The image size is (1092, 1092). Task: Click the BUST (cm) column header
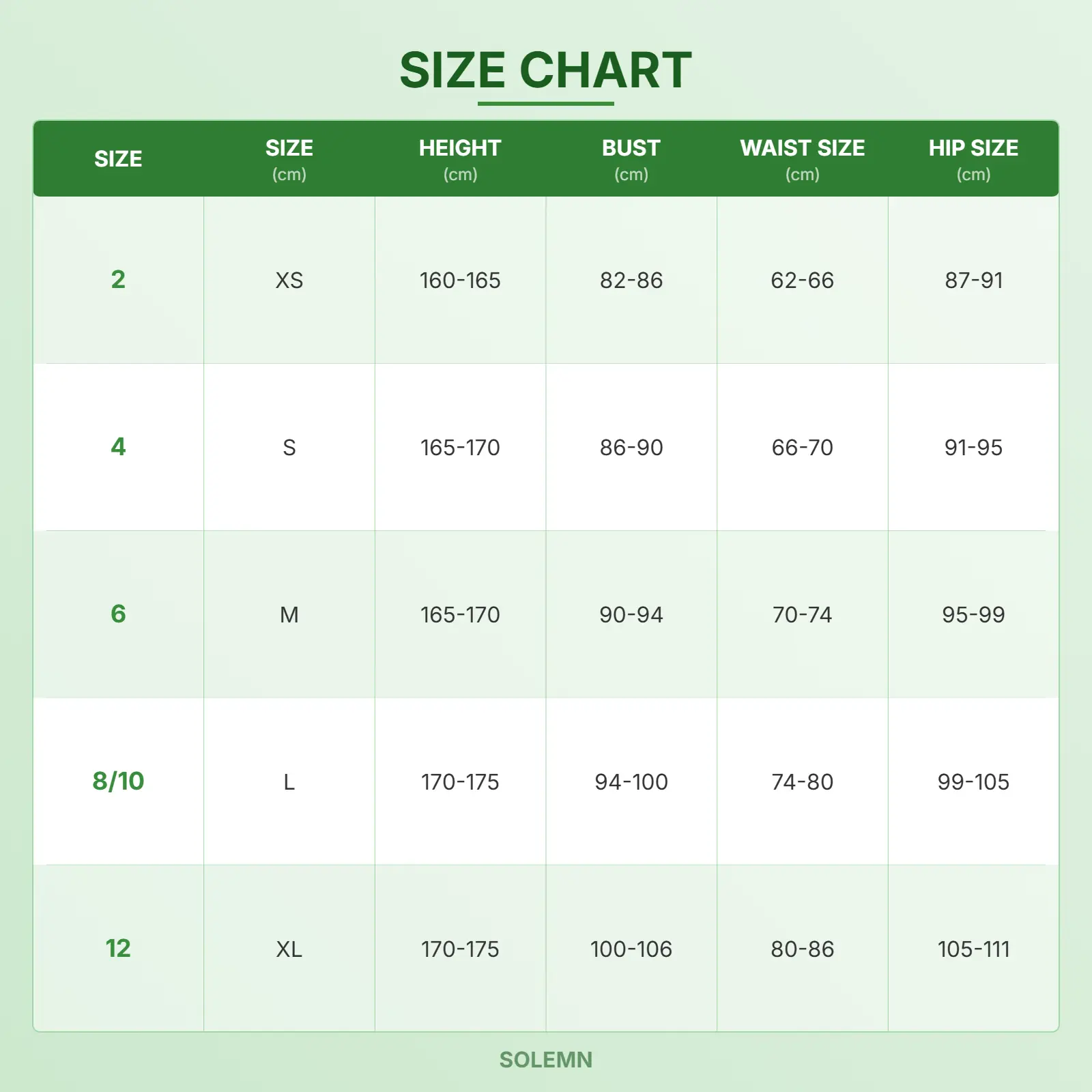pos(631,159)
